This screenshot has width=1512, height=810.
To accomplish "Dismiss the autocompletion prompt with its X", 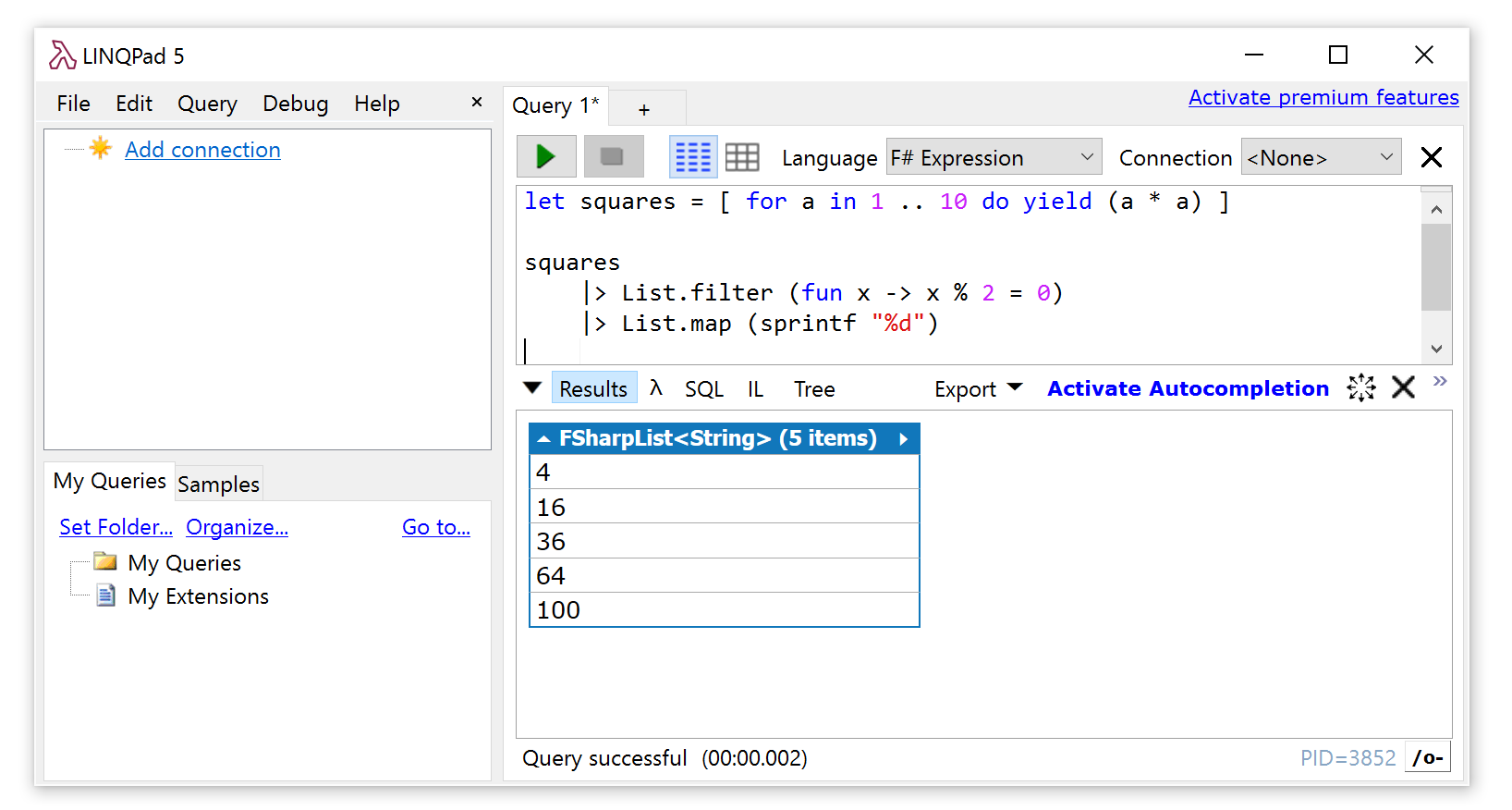I will (1404, 387).
